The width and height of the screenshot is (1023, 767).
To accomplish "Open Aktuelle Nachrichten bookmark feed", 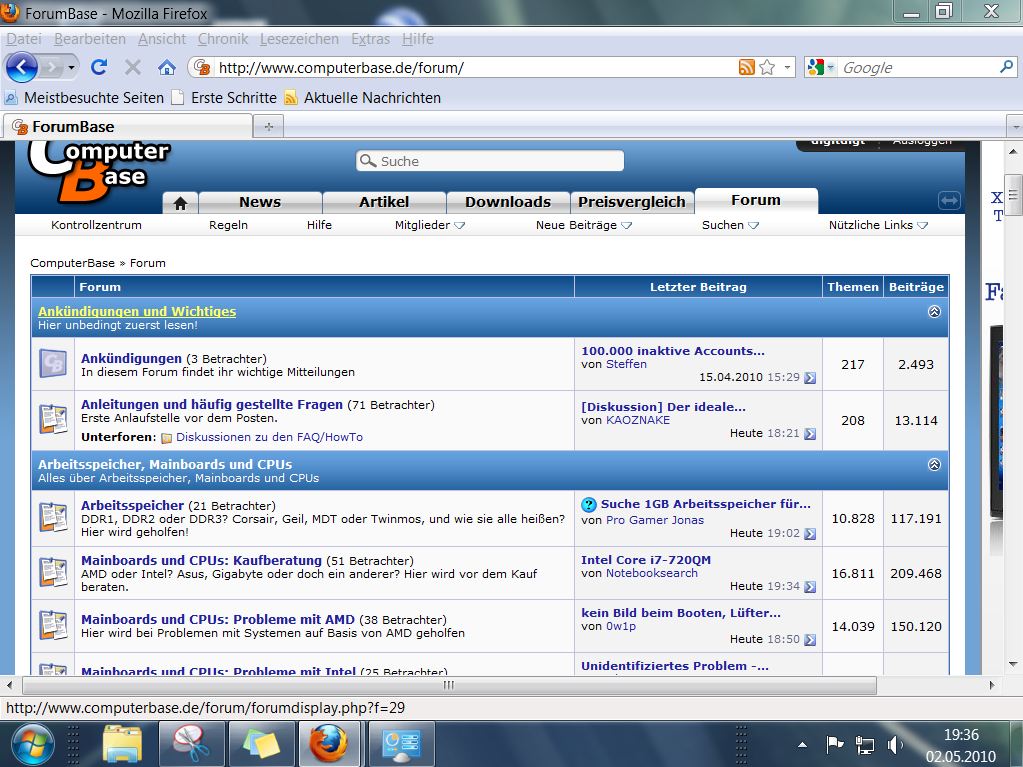I will (x=363, y=98).
